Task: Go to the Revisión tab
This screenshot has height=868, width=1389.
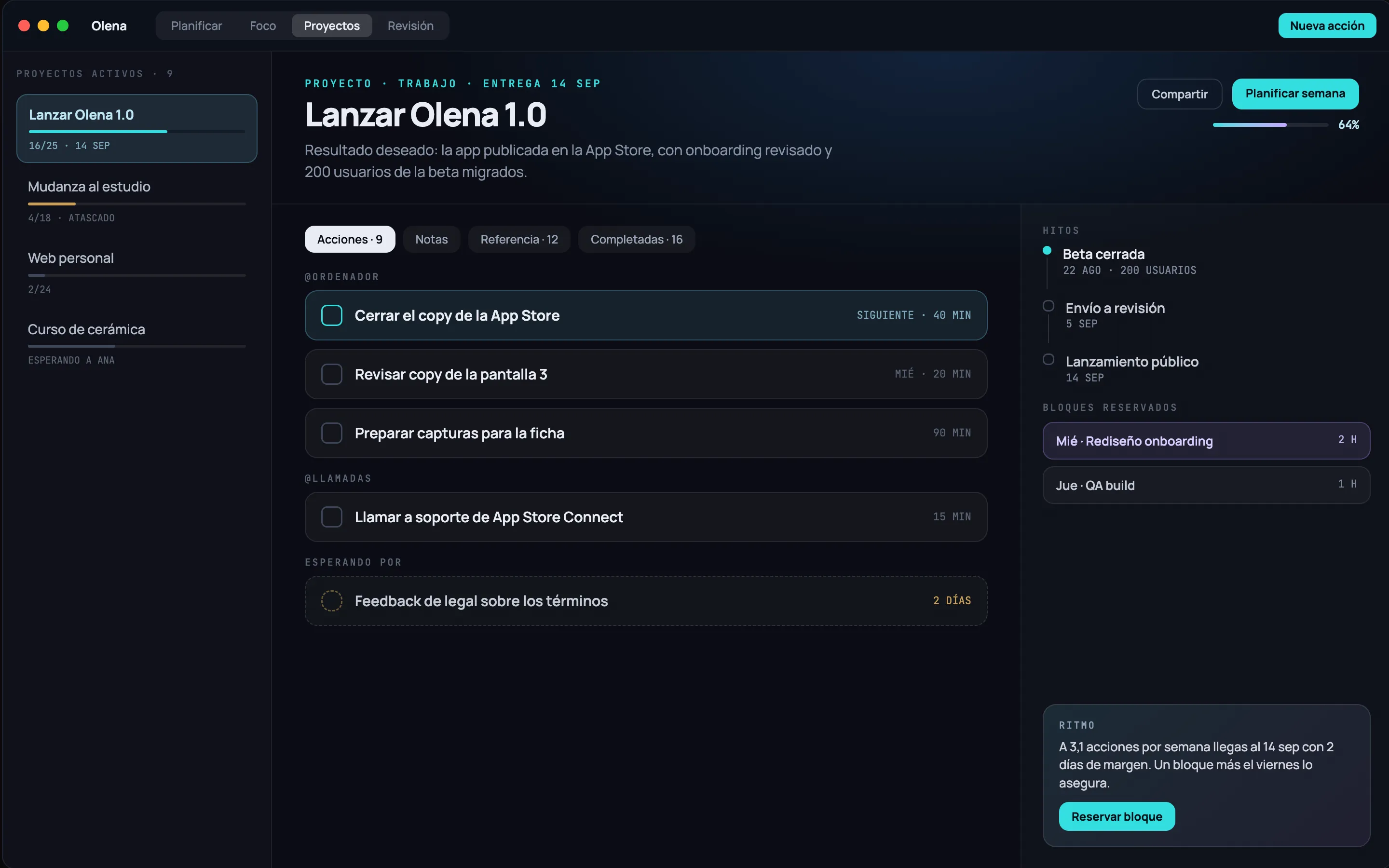Action: (410, 26)
